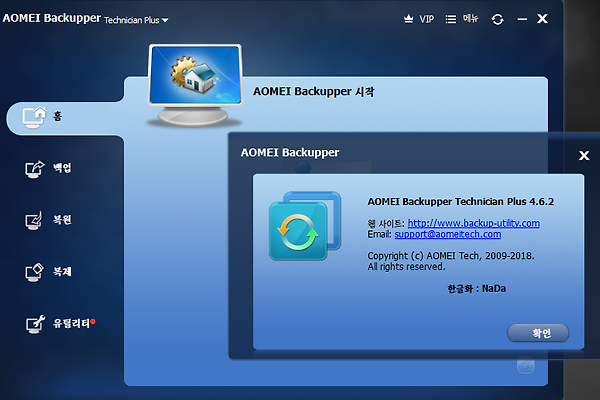This screenshot has height=400, width=600.
Task: Click the 'AOMEI Backupper 시작' heading
Action: [313, 92]
